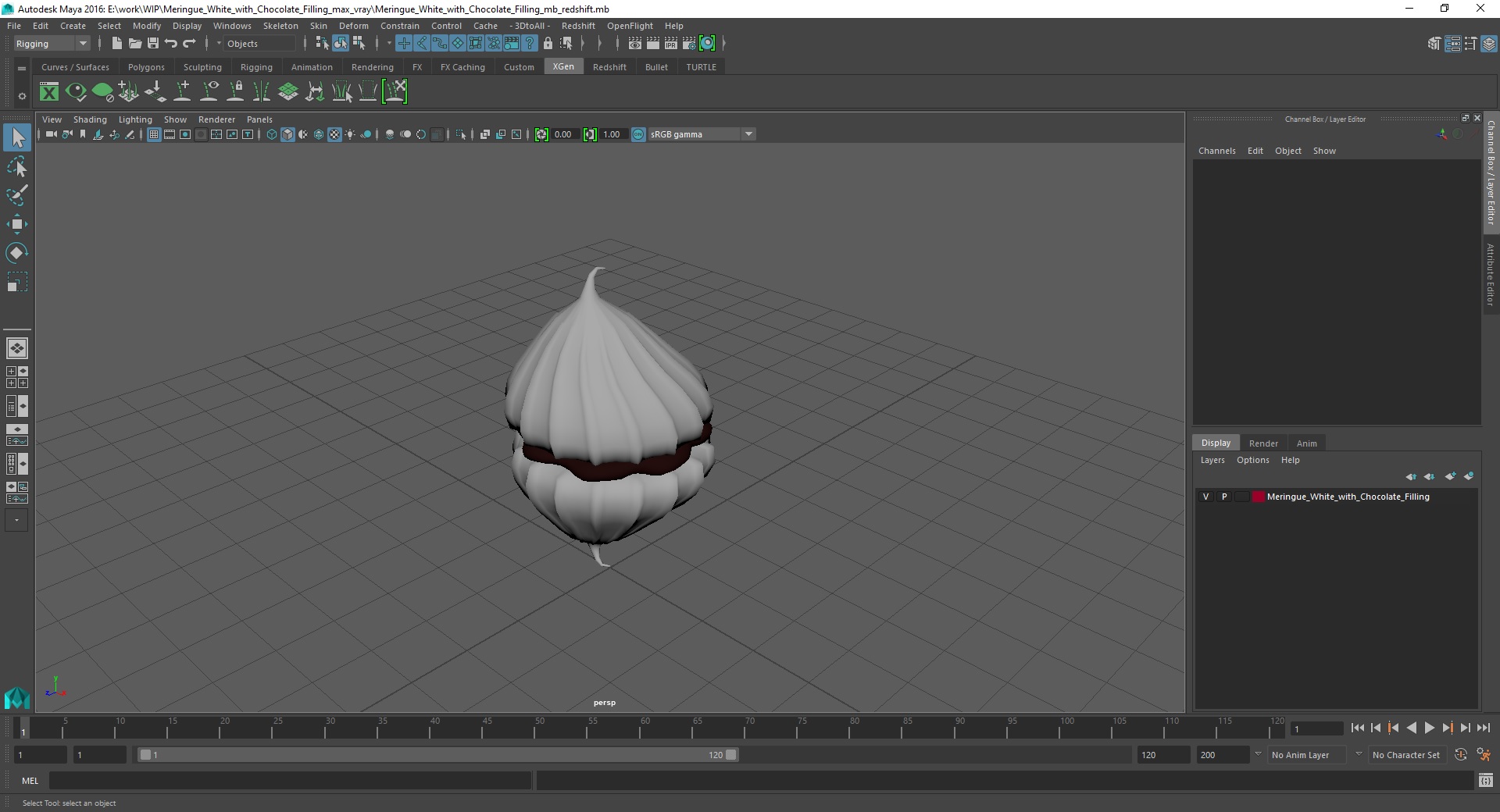Activate the Rotate tool
This screenshot has height=812, width=1500.
[17, 252]
